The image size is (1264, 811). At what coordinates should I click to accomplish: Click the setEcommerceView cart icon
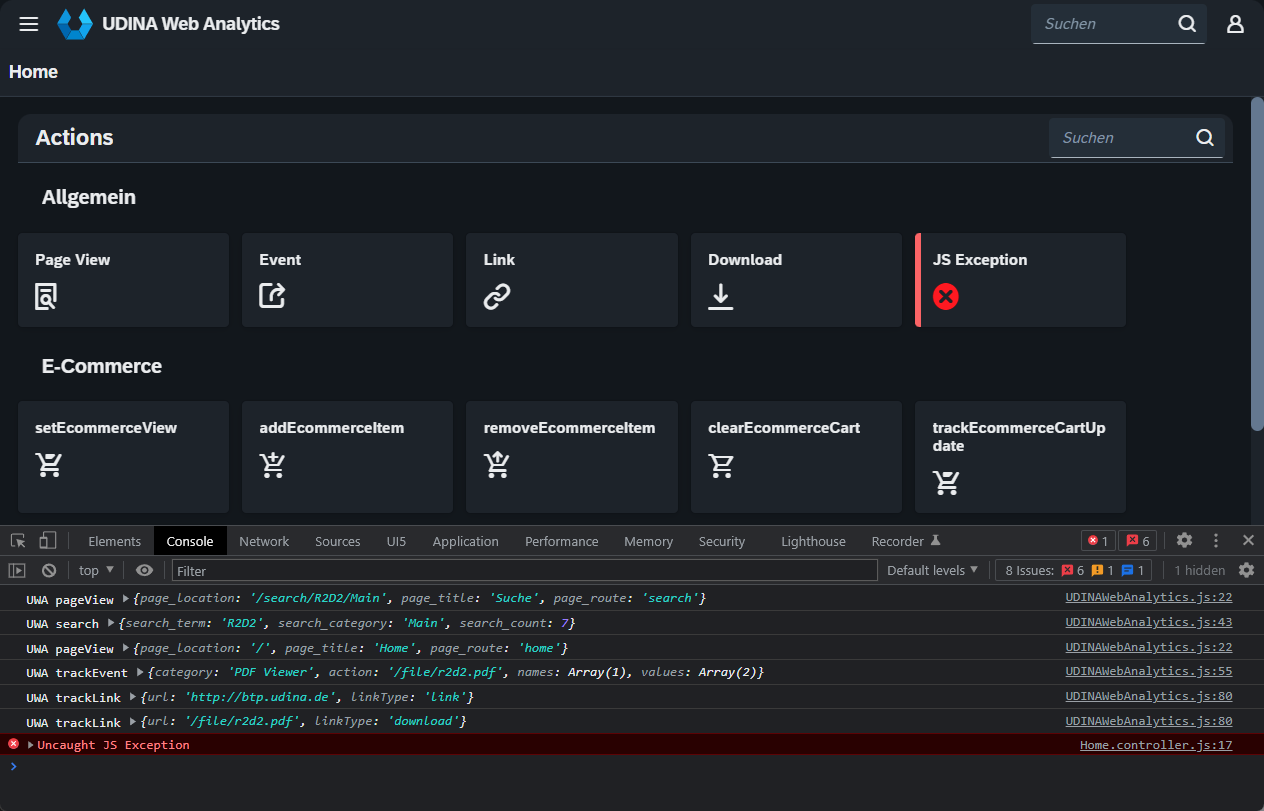(48, 464)
